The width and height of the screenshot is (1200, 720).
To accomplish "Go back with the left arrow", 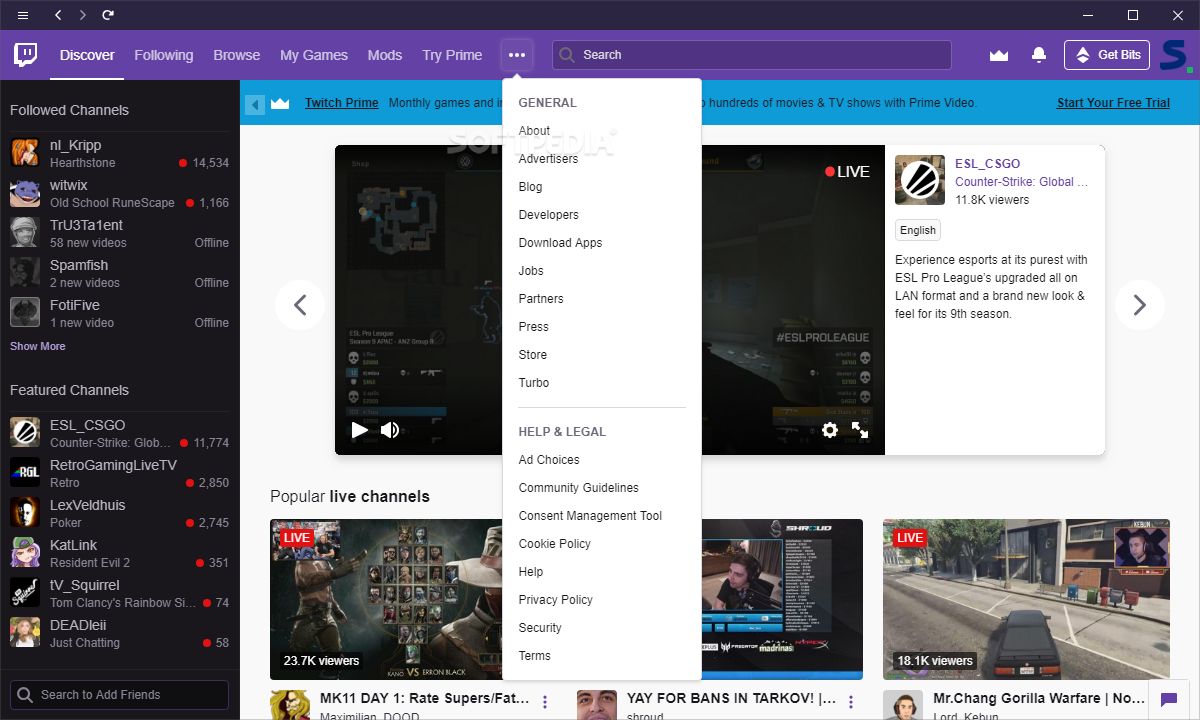I will (x=58, y=15).
